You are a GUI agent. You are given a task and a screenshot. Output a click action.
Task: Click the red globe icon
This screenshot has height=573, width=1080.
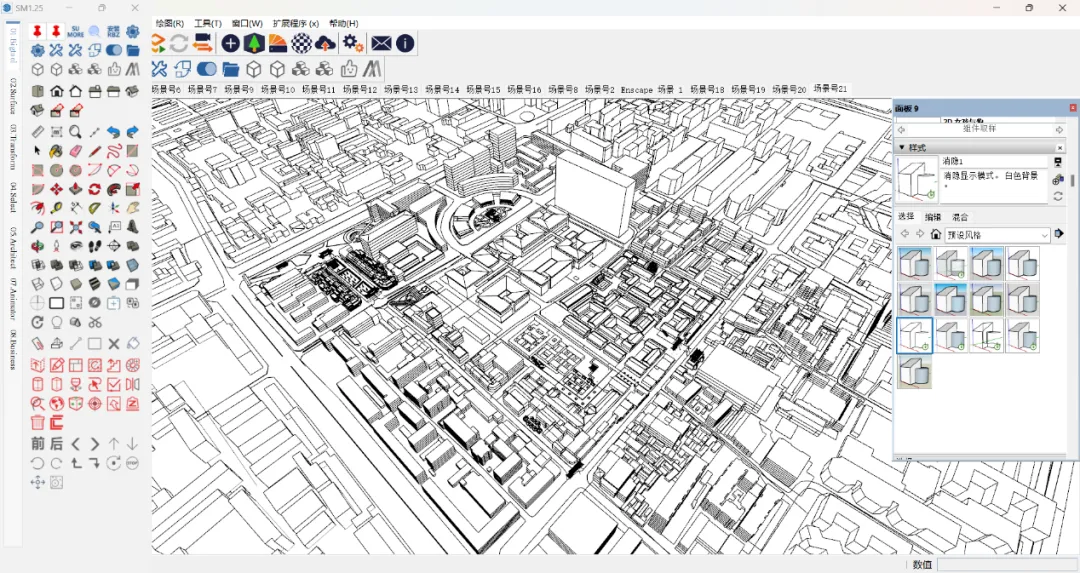pyautogui.click(x=56, y=403)
